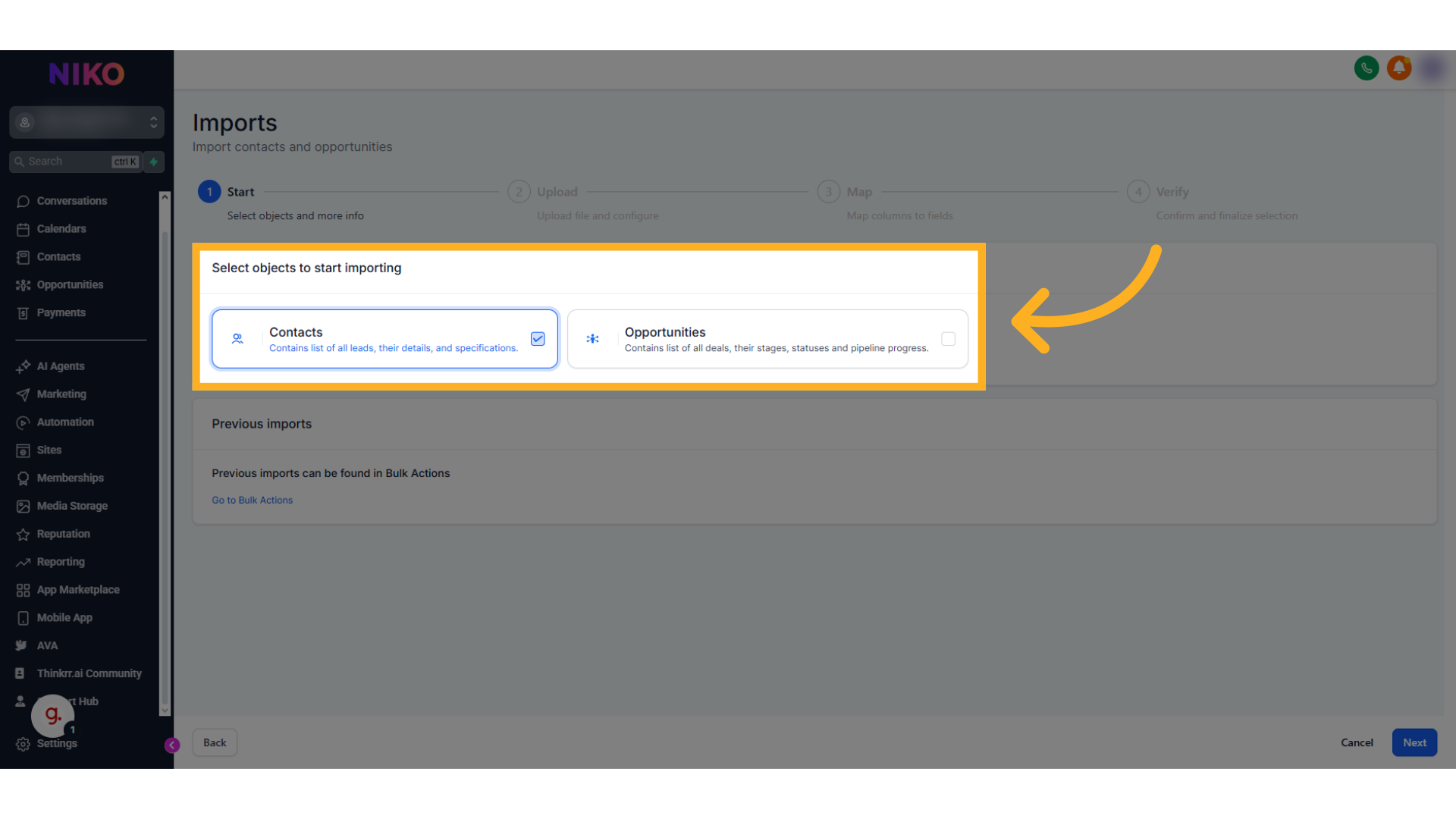Click the Upload step 2 marker
The width and height of the screenshot is (1456, 819).
(x=519, y=192)
